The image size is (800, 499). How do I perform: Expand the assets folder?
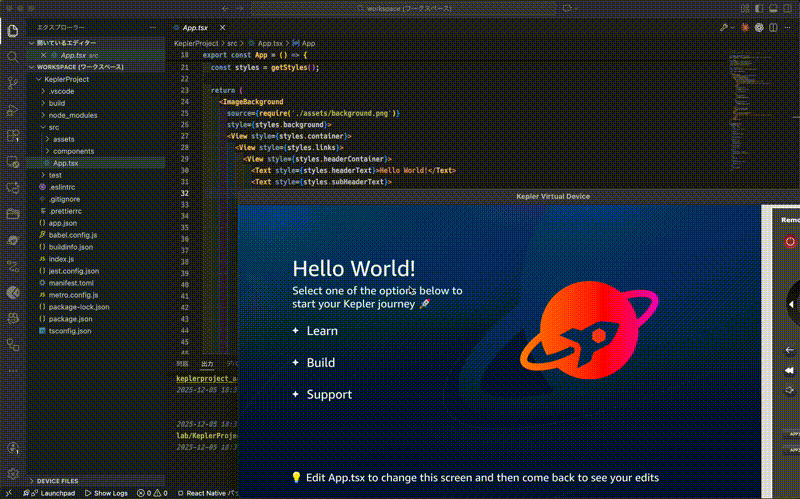96,139
